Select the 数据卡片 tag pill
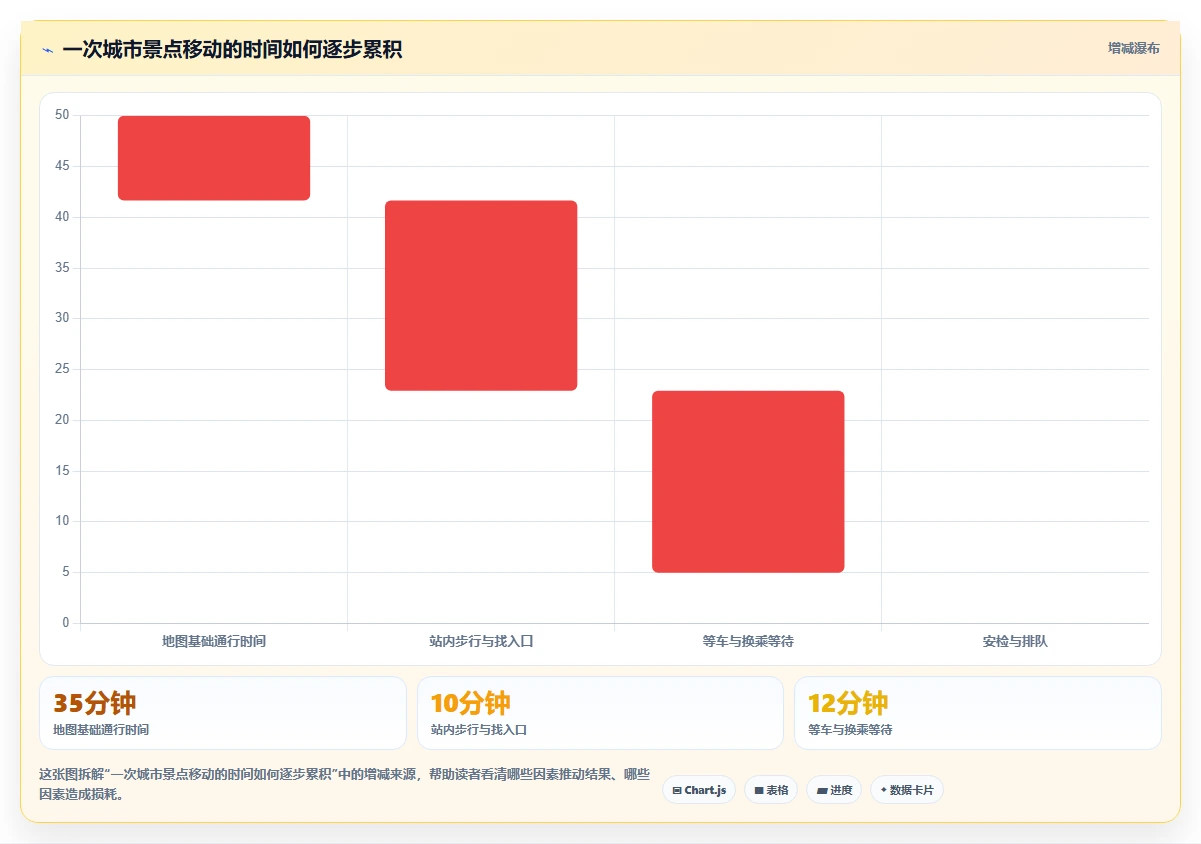Viewport: 1201px width, 844px height. coord(907,790)
